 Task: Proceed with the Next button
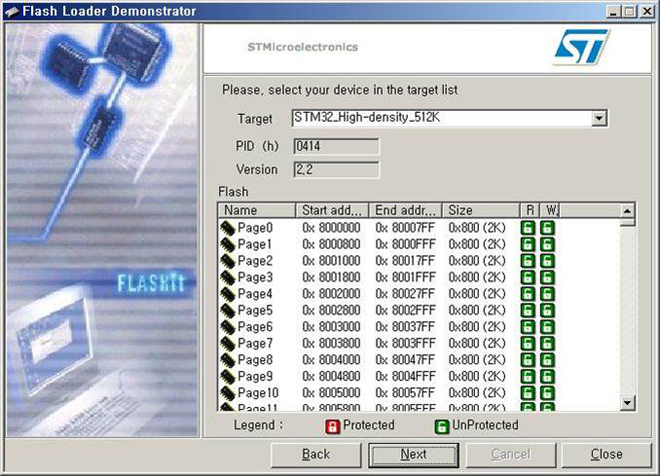[x=413, y=455]
